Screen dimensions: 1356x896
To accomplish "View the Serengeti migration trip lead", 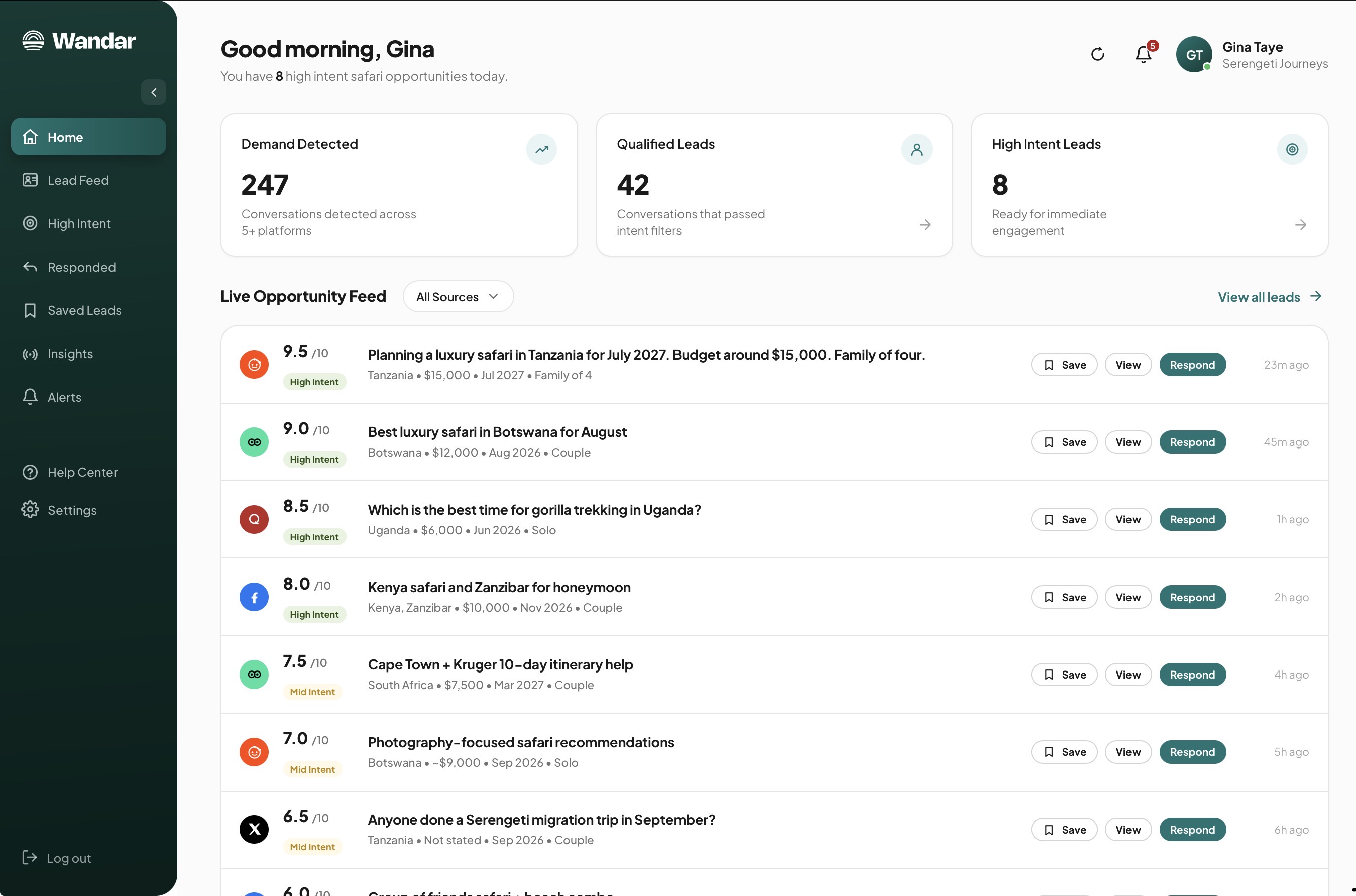I will pyautogui.click(x=1128, y=829).
